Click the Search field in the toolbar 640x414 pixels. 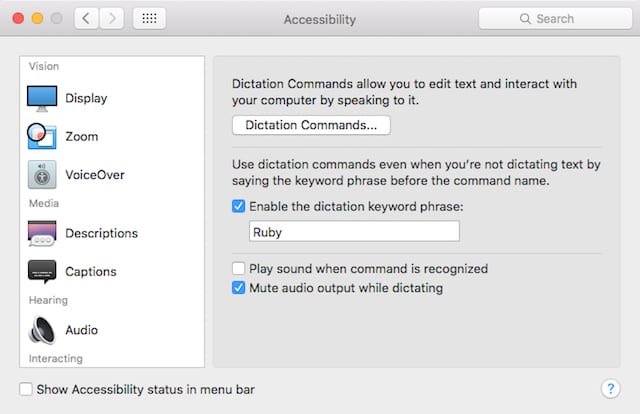[x=555, y=19]
